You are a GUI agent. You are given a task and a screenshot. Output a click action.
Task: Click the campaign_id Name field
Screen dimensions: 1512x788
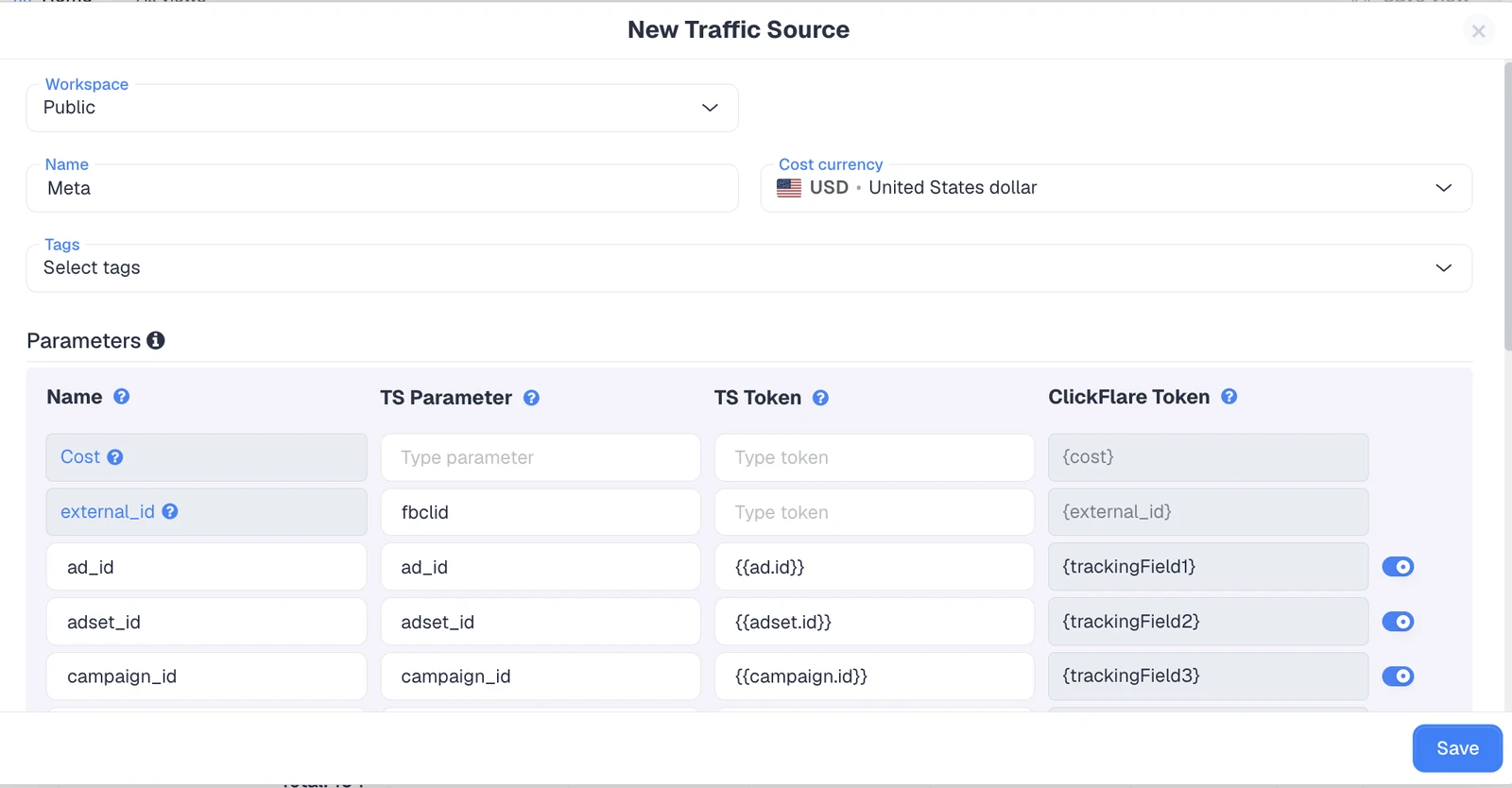[206, 677]
